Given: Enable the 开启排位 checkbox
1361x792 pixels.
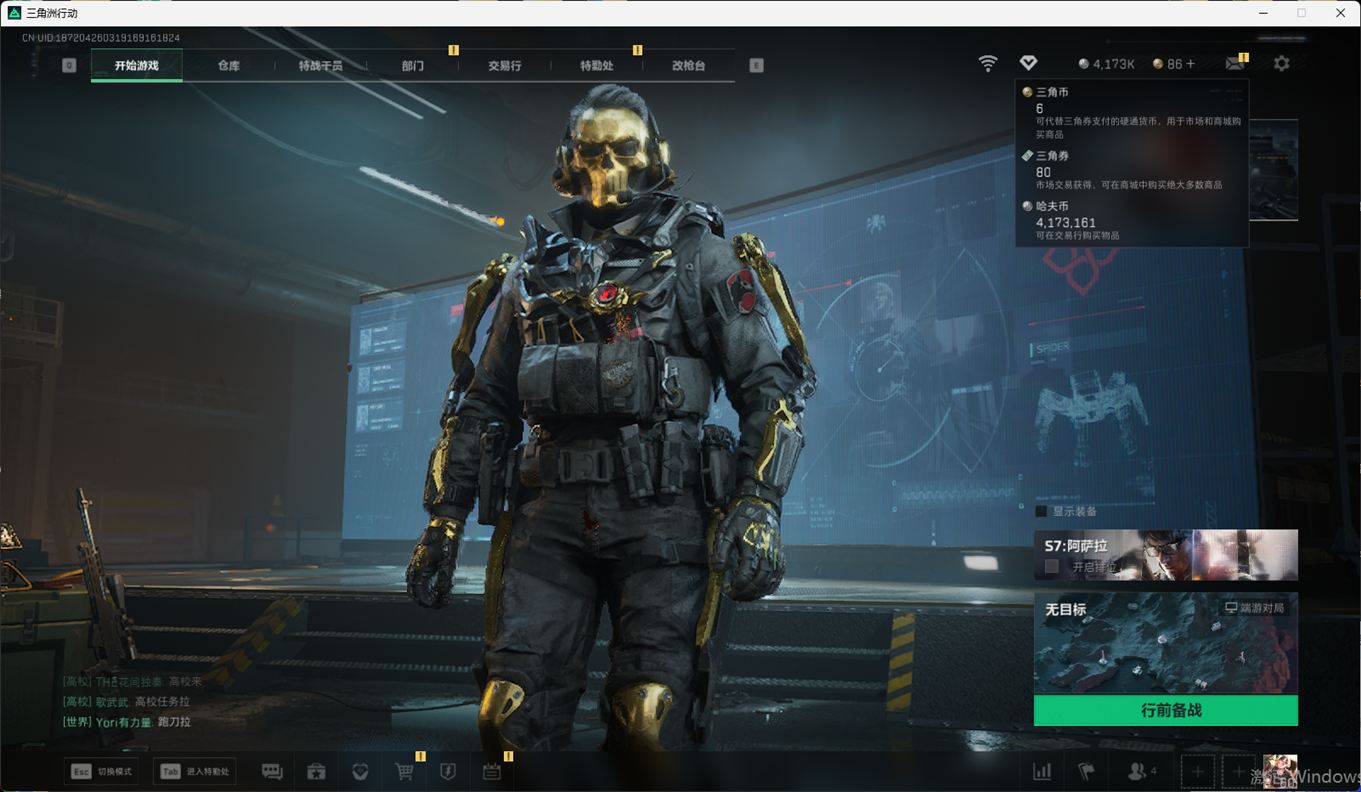Looking at the screenshot, I should 1052,566.
